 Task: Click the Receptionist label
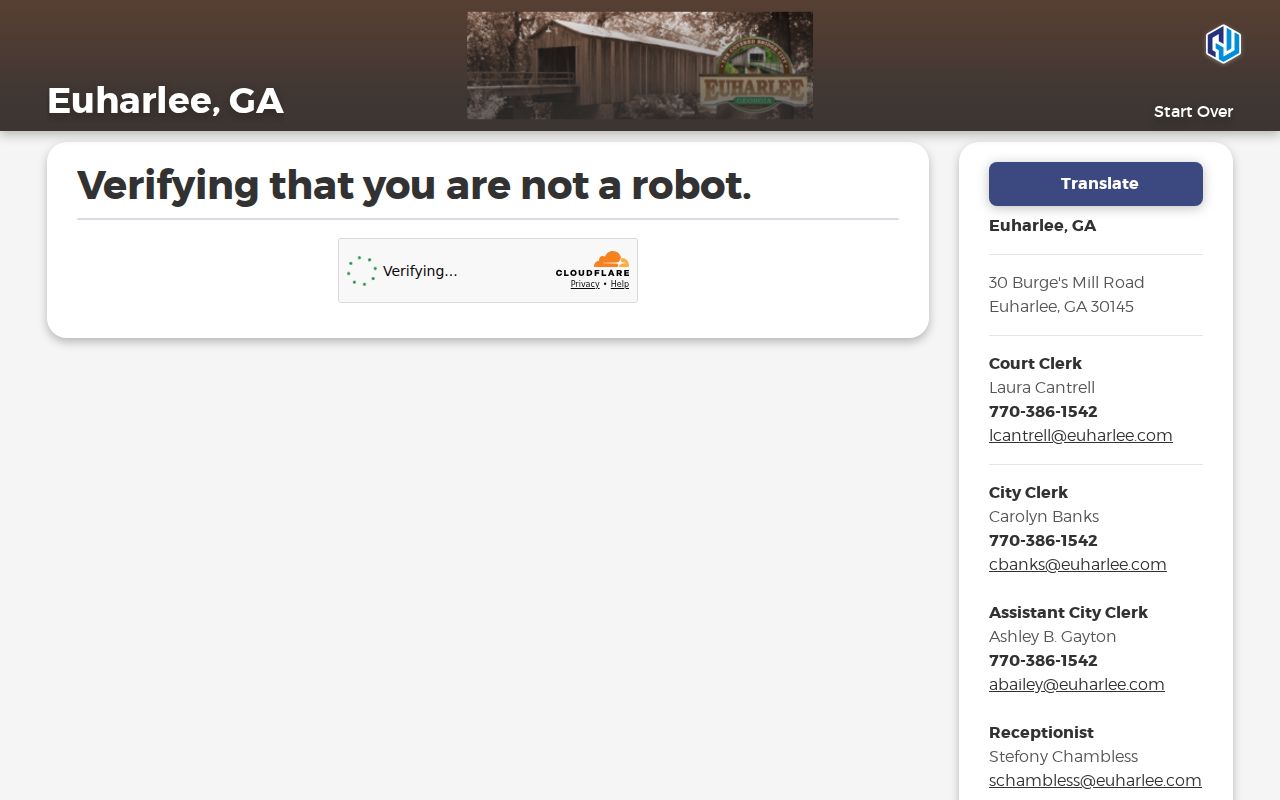[1041, 733]
